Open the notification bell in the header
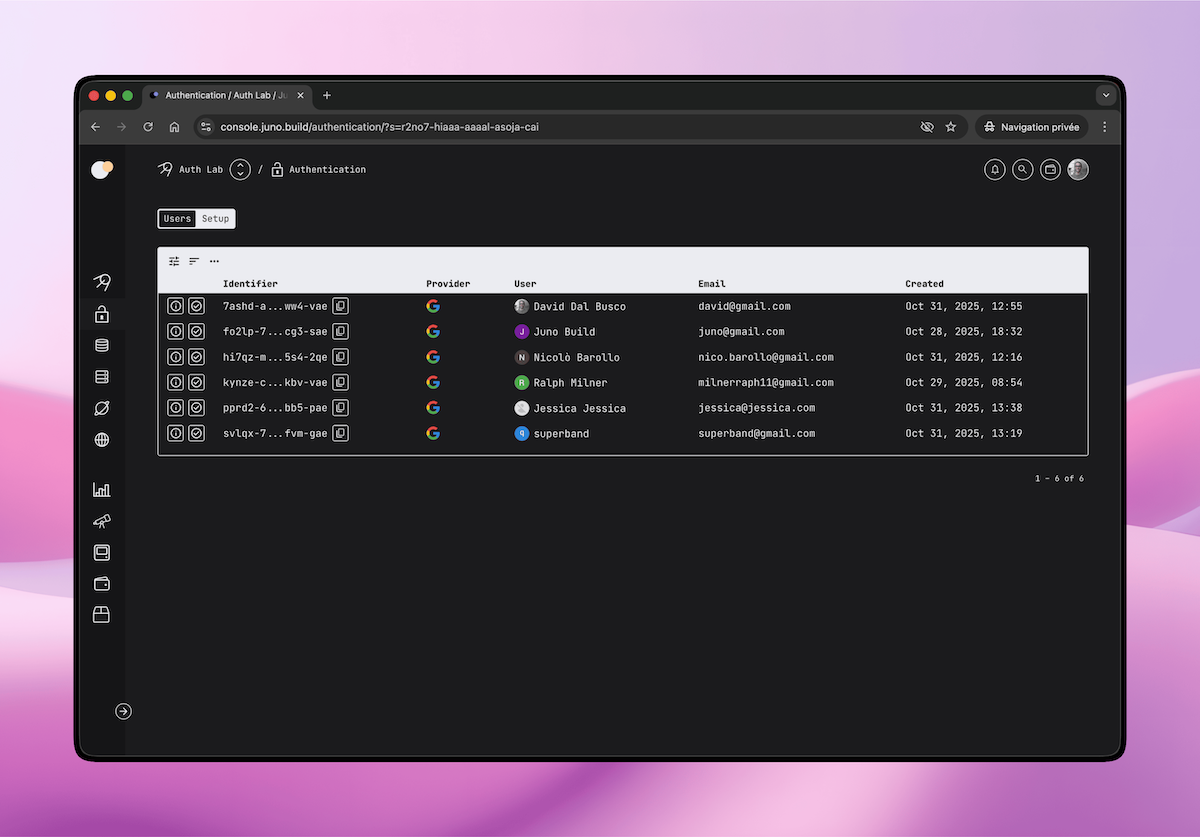The image size is (1200, 837). (994, 169)
